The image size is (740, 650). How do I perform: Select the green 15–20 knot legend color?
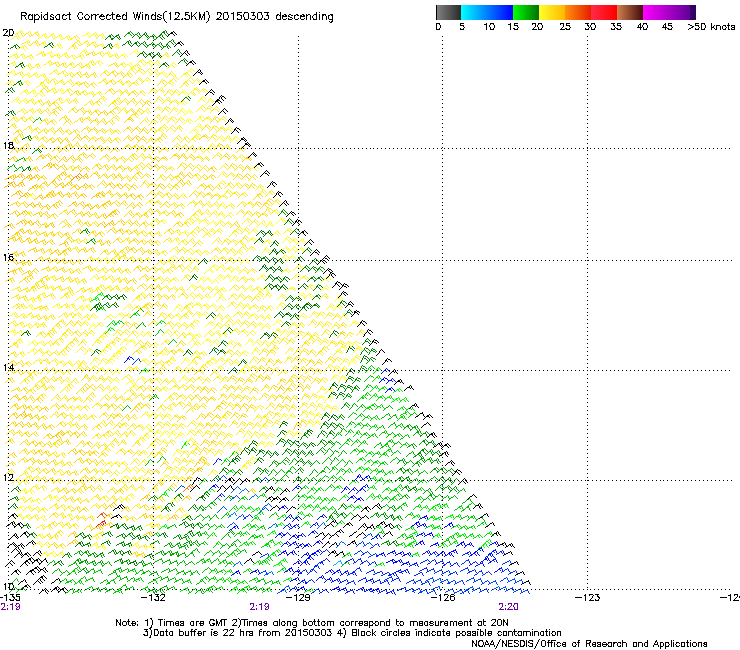526,12
